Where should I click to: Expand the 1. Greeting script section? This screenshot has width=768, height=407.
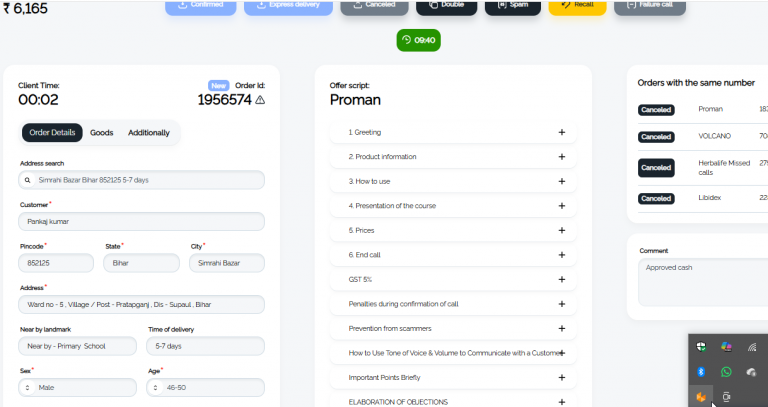(x=453, y=132)
